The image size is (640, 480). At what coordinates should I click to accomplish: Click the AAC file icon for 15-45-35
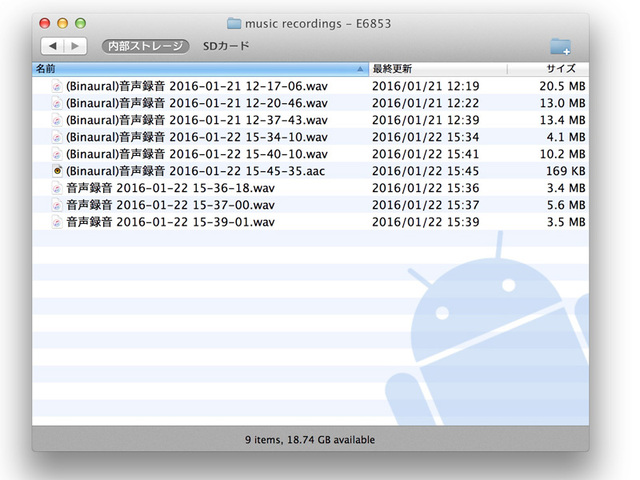(57, 171)
